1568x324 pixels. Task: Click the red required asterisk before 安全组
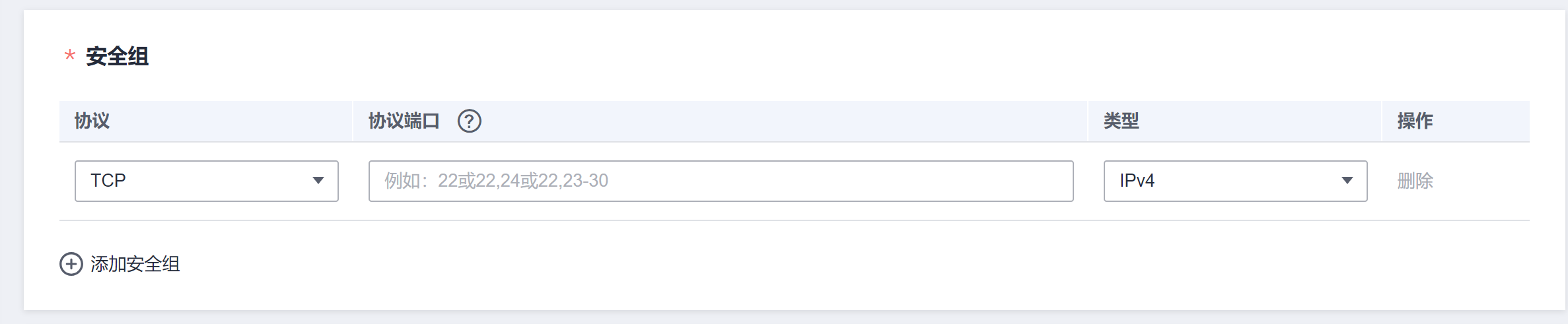69,56
